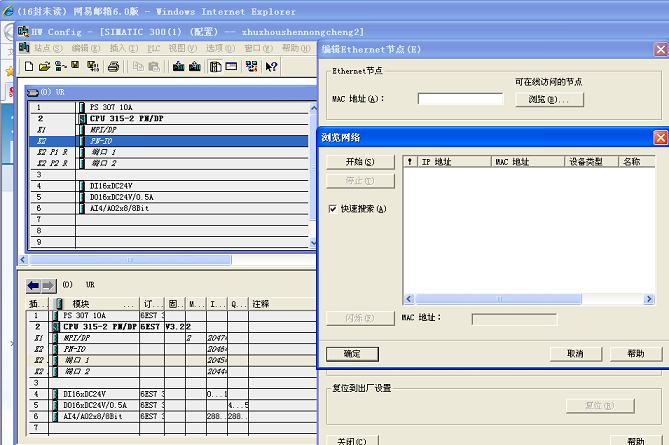Image resolution: width=669 pixels, height=445 pixels.
Task: Click the UR rack header icon
Action: click(33, 92)
